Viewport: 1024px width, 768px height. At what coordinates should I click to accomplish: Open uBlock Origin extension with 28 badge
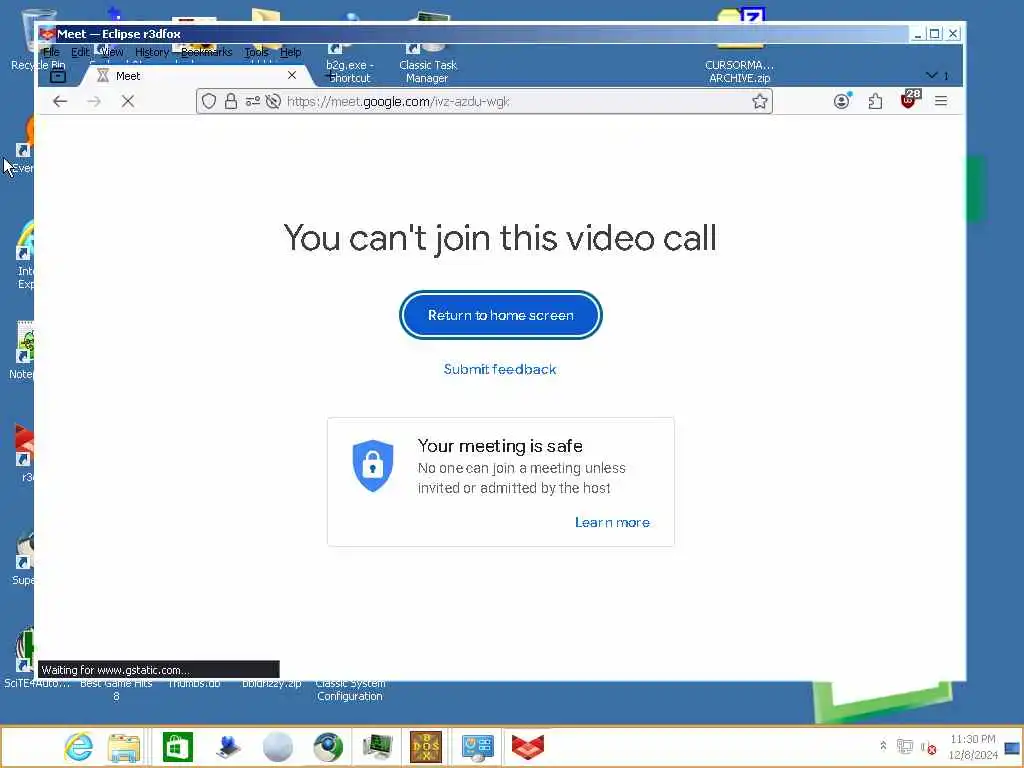(x=909, y=100)
